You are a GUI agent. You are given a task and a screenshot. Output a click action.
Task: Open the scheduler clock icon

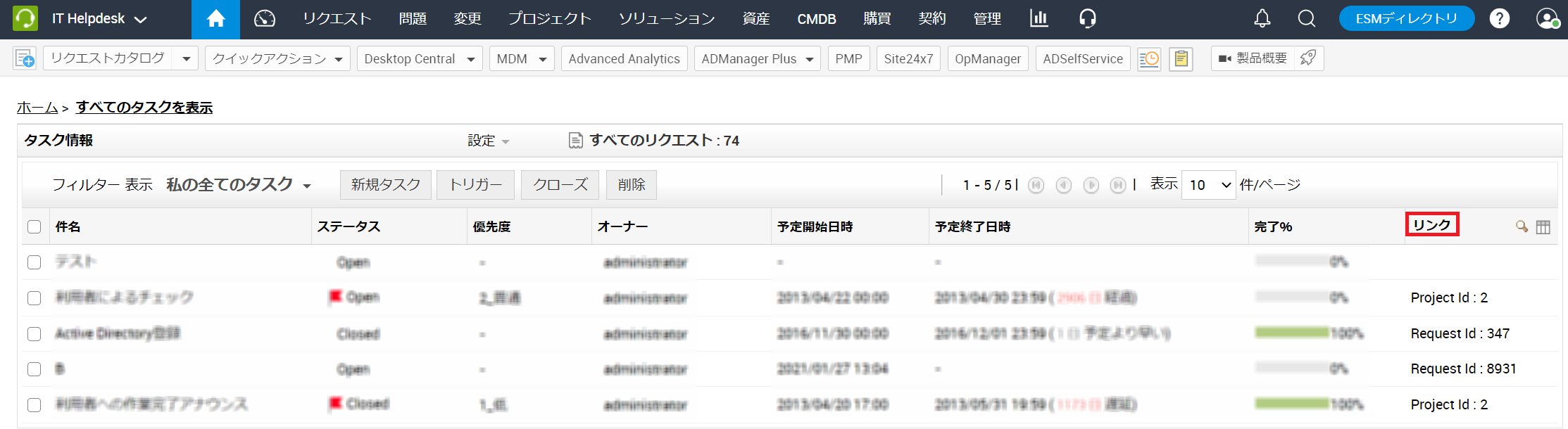pyautogui.click(x=1149, y=59)
